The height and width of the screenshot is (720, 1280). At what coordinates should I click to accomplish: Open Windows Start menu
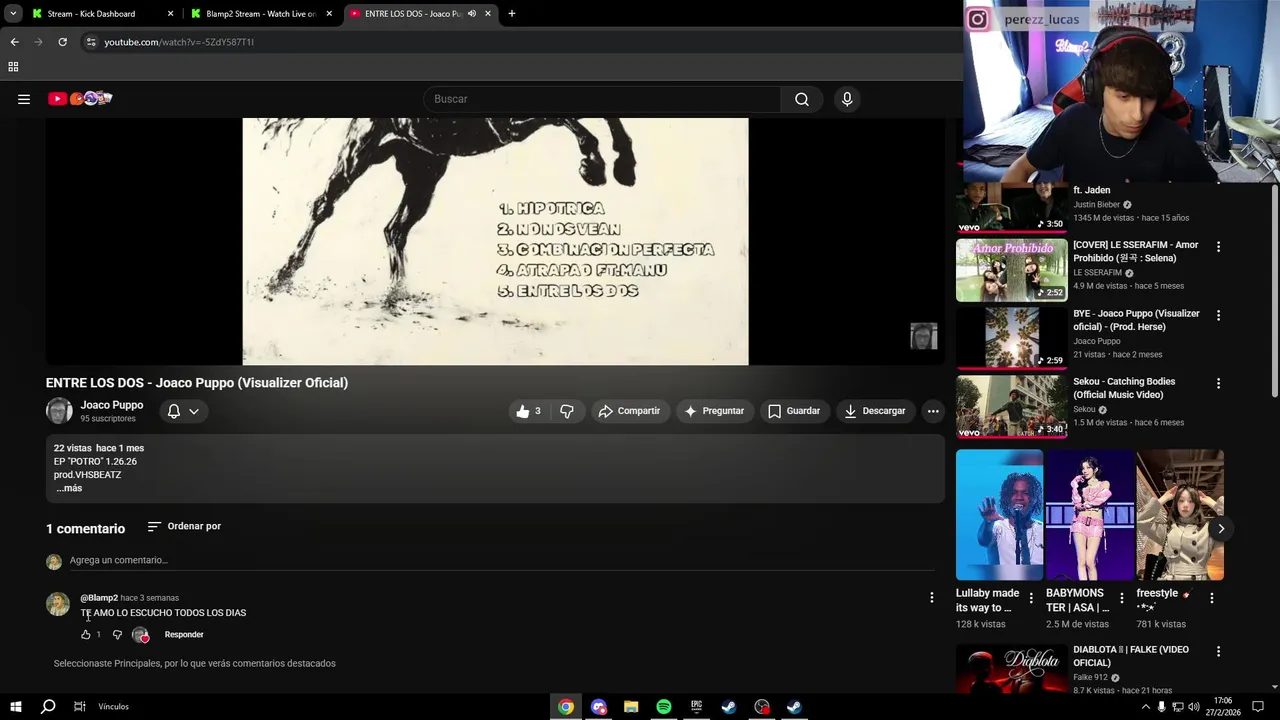15,707
